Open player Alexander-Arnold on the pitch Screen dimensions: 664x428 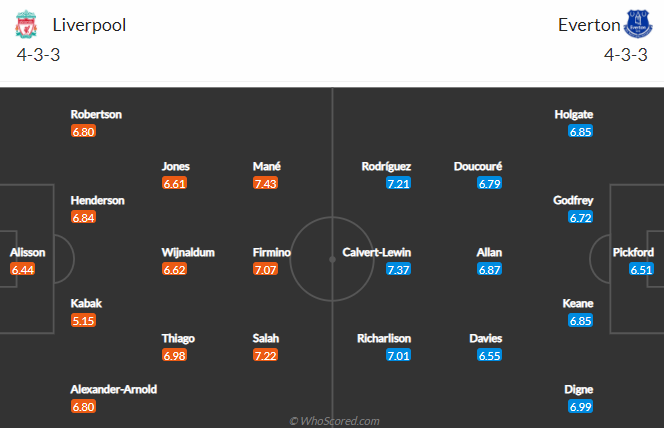(x=113, y=389)
